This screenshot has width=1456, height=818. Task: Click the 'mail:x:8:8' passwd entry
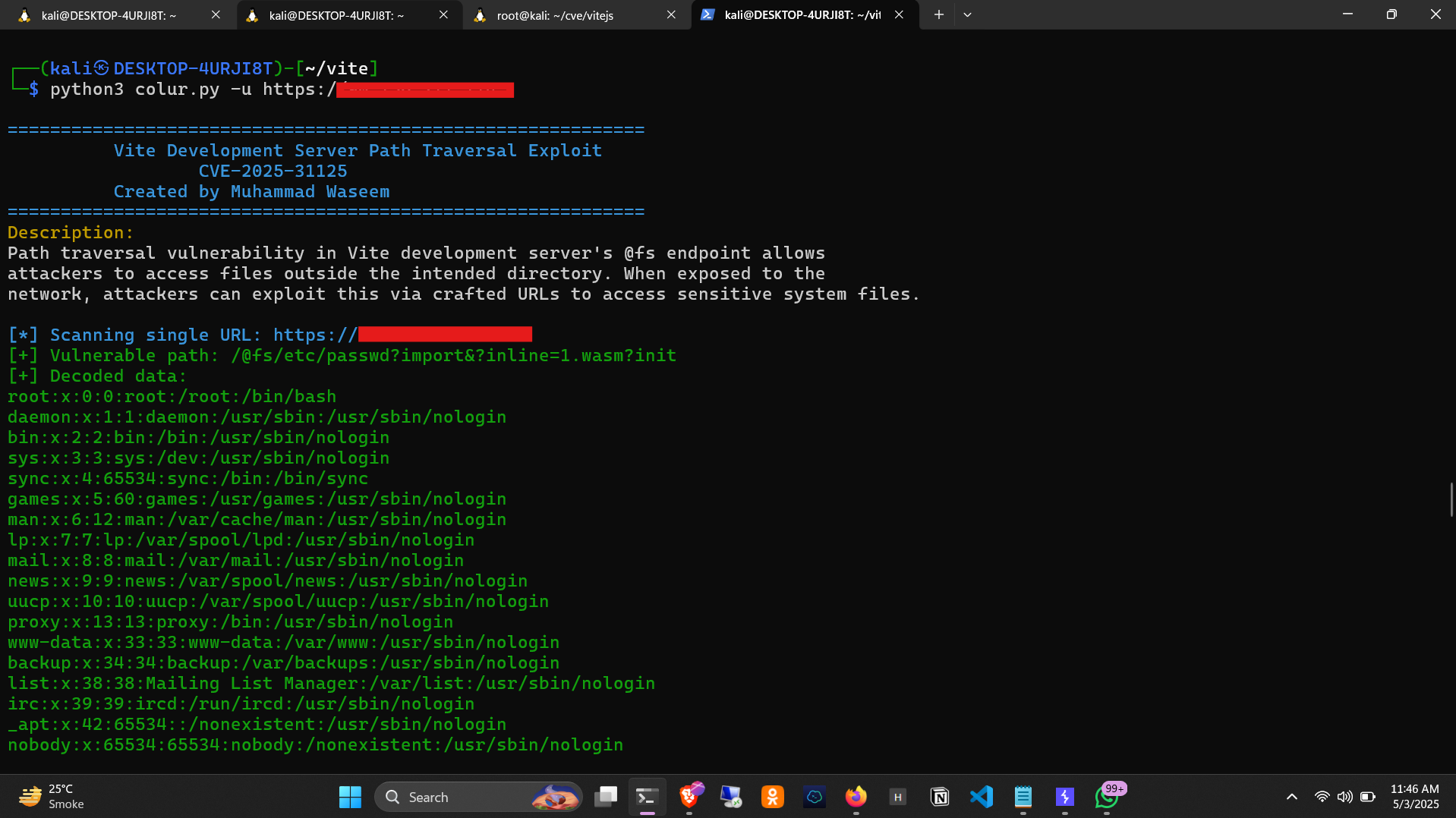tap(235, 560)
